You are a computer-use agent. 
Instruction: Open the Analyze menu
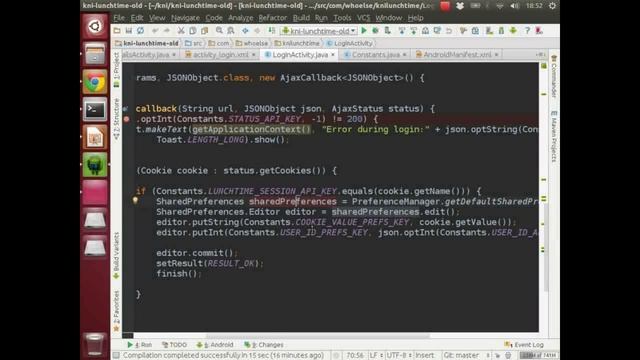pyautogui.click(x=240, y=18)
